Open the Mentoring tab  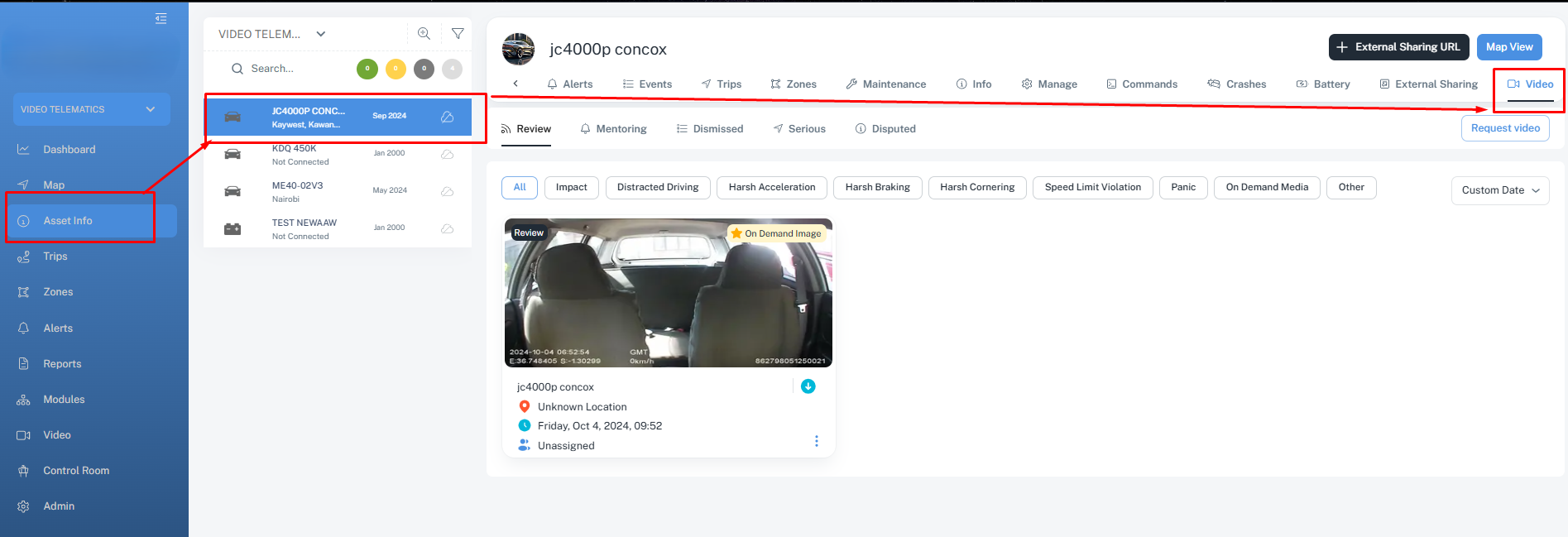point(613,129)
